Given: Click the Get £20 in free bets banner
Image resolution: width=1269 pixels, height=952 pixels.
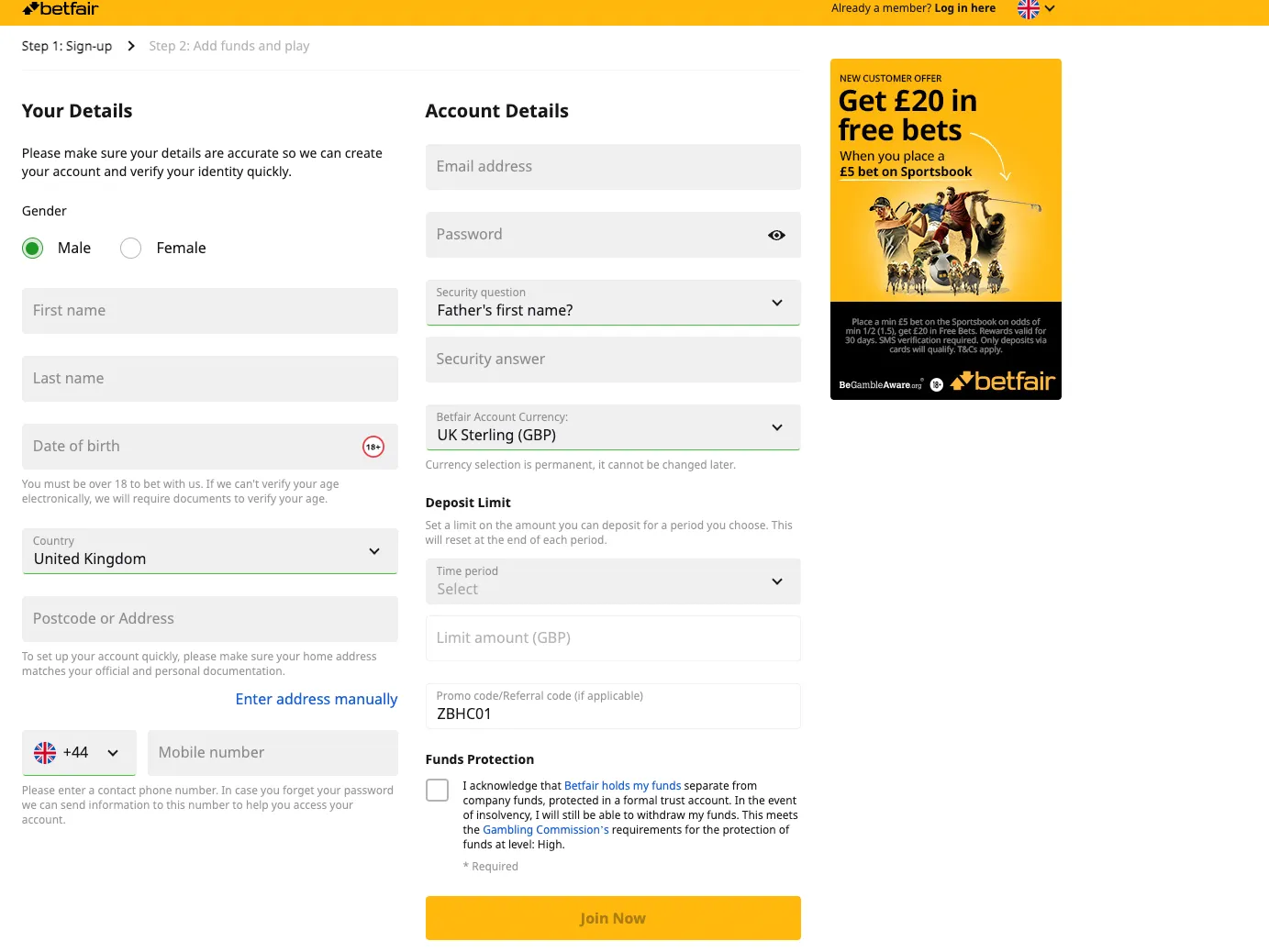Looking at the screenshot, I should pos(946,229).
